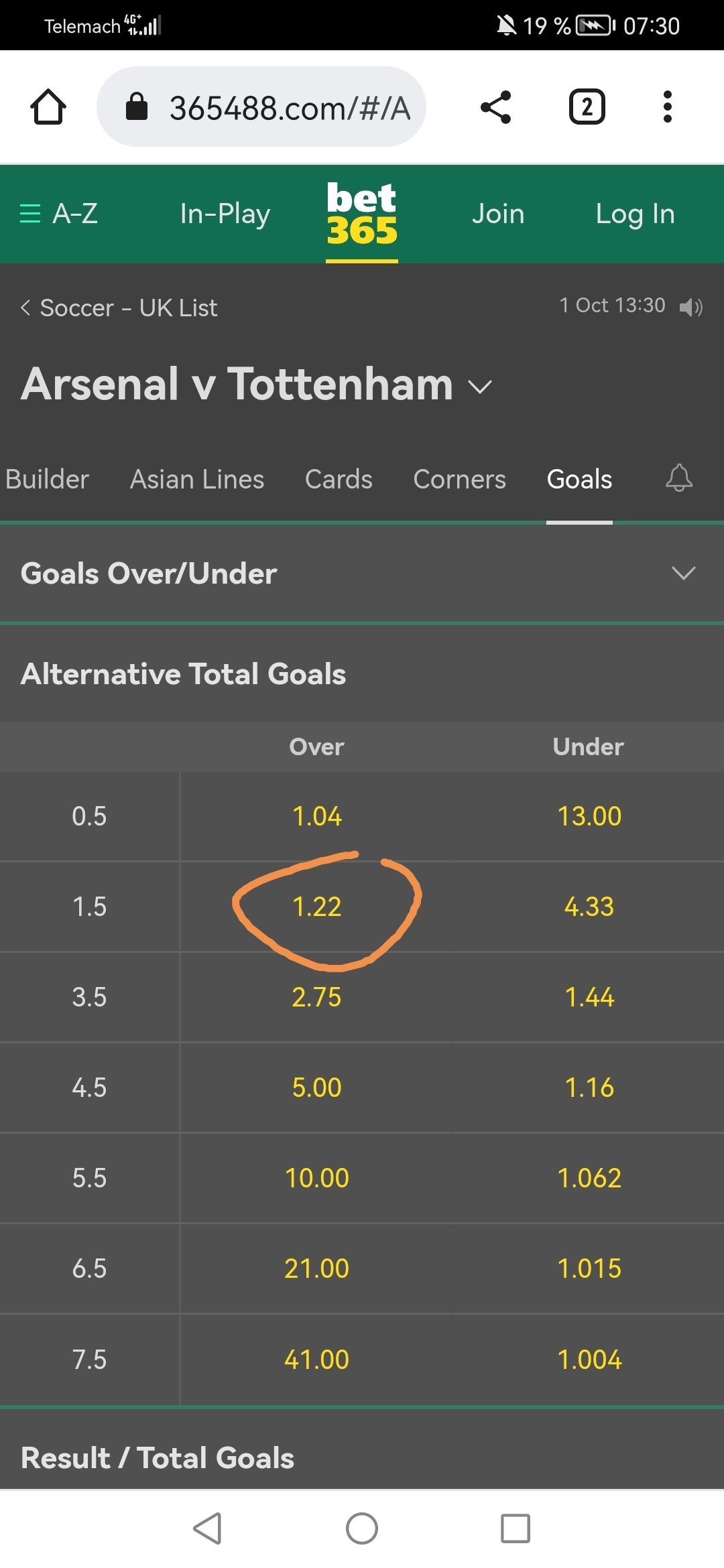This screenshot has width=724, height=1568.
Task: Go back to Soccer - UK List
Action: pos(119,308)
